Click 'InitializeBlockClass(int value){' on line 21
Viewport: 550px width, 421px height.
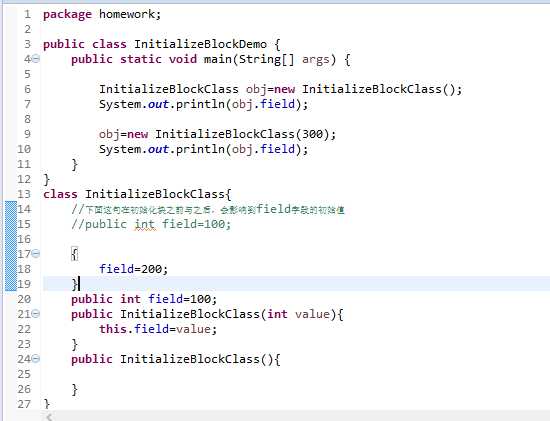(232, 314)
